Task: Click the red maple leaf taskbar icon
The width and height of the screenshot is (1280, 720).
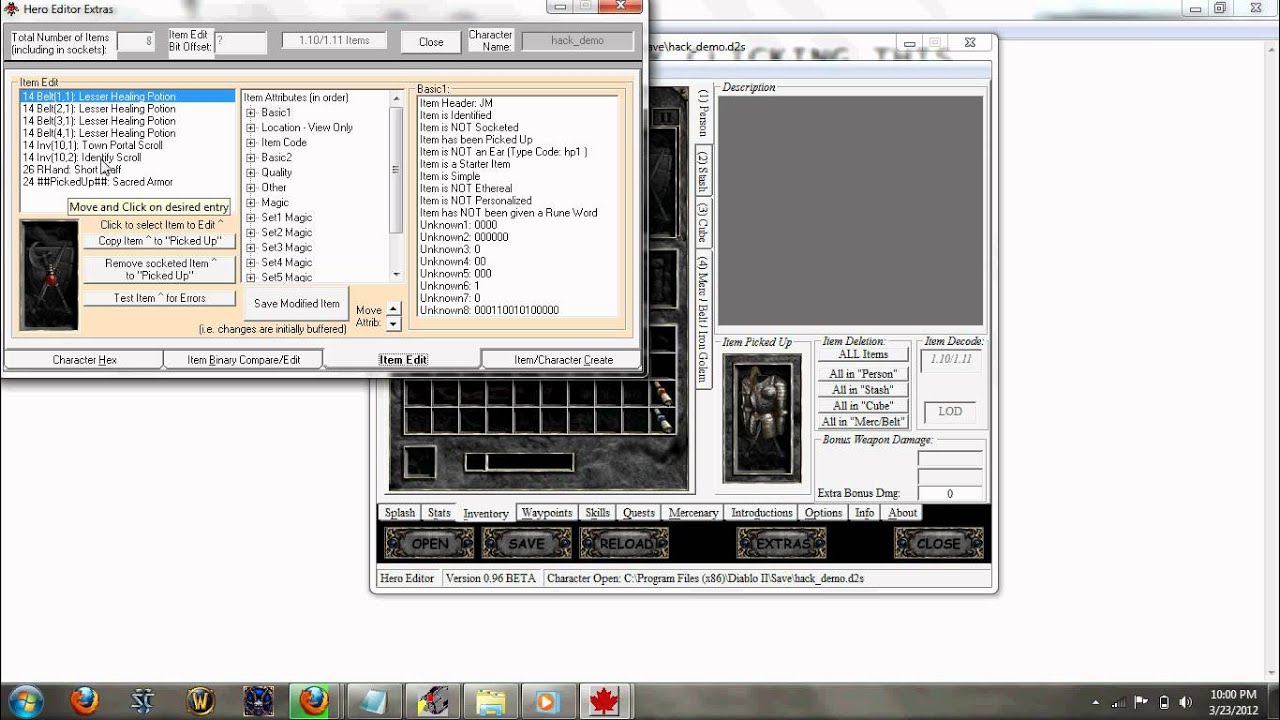Action: pyautogui.click(x=604, y=701)
